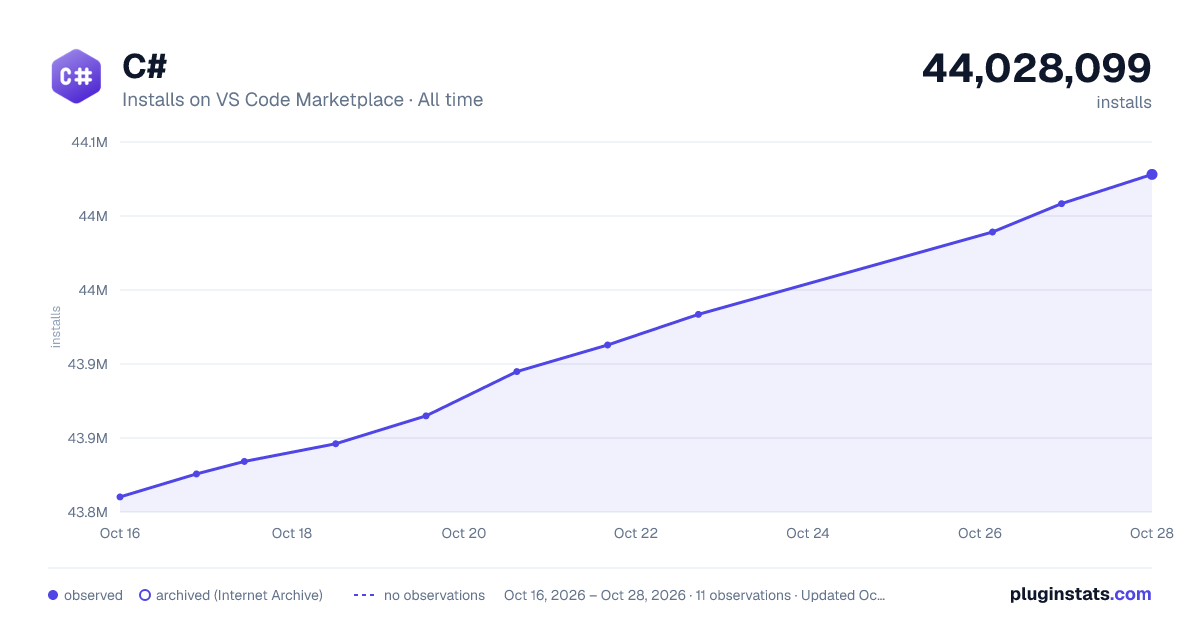Click the dashed 'no observations' legend line
The height and width of the screenshot is (630, 1200).
(364, 595)
